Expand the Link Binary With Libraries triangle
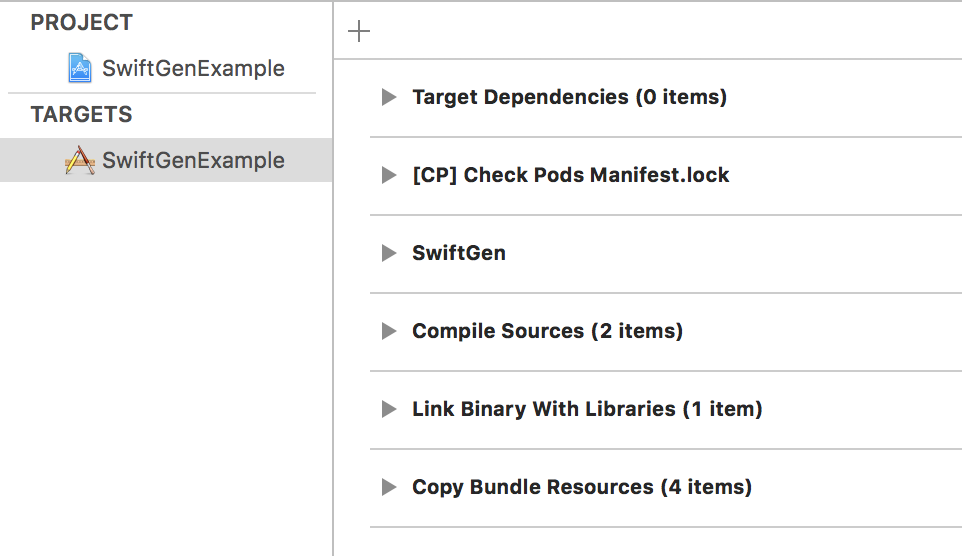Screen dimensions: 962x556 (x=389, y=409)
